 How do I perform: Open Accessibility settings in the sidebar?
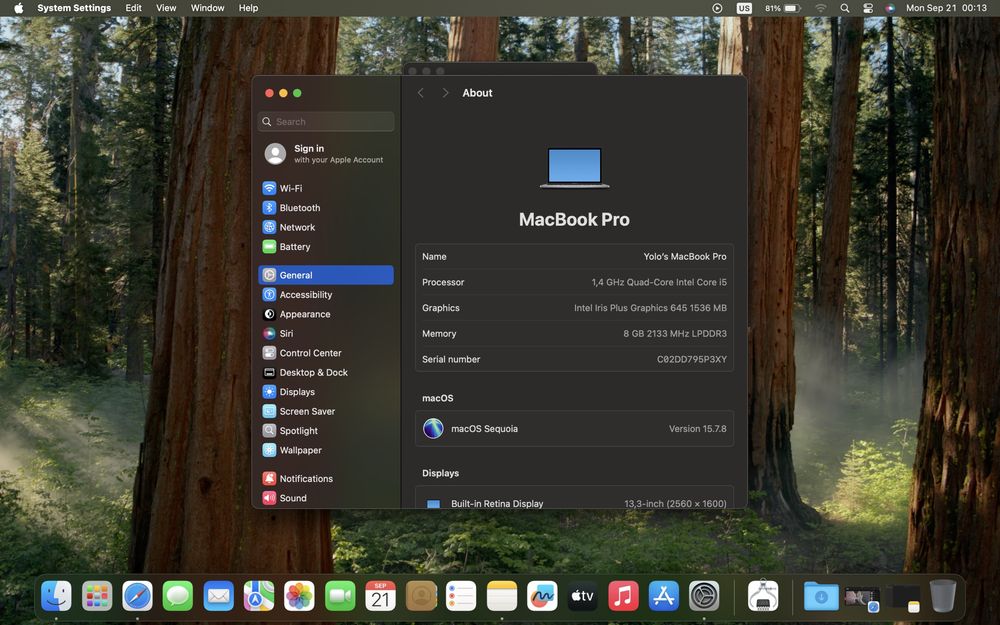coord(326,295)
